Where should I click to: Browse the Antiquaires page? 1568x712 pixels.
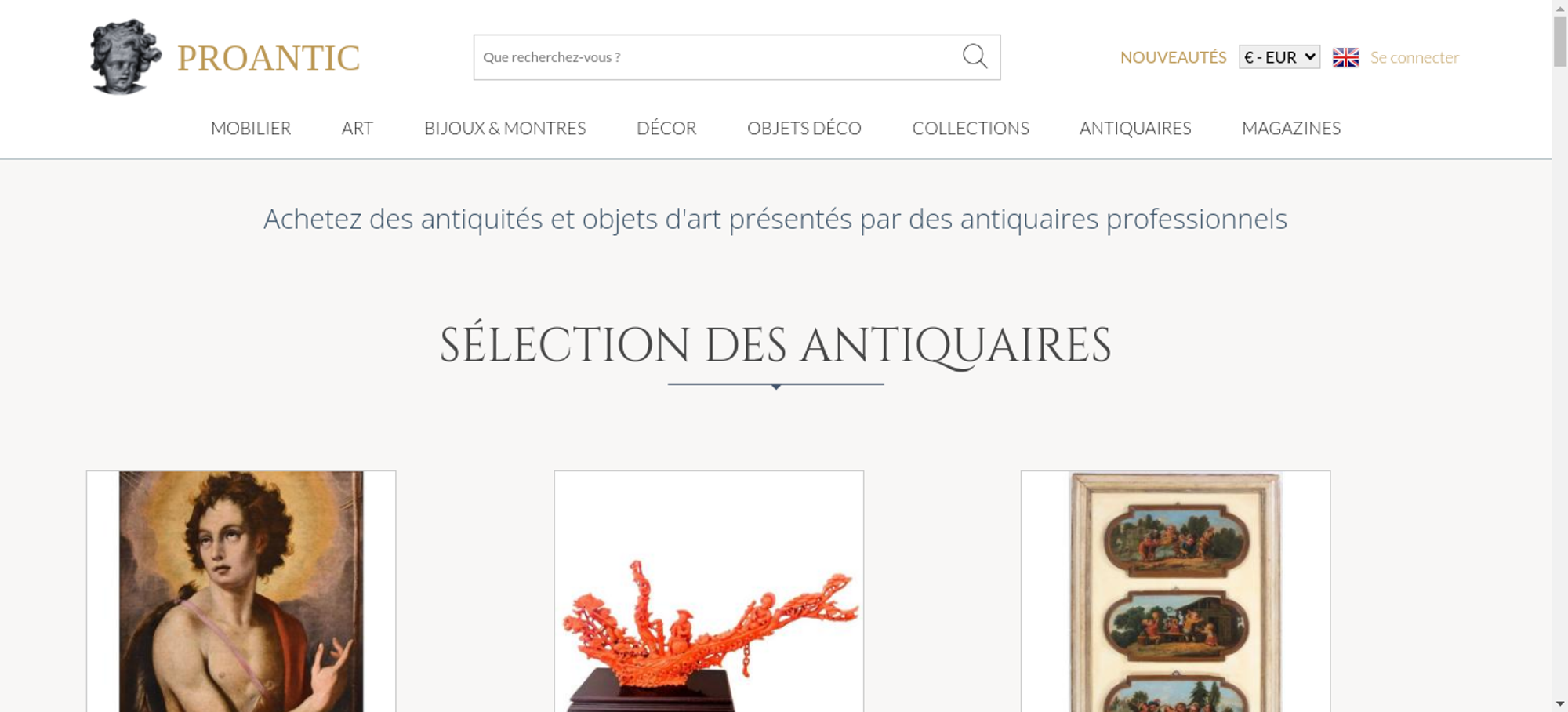(x=1135, y=128)
